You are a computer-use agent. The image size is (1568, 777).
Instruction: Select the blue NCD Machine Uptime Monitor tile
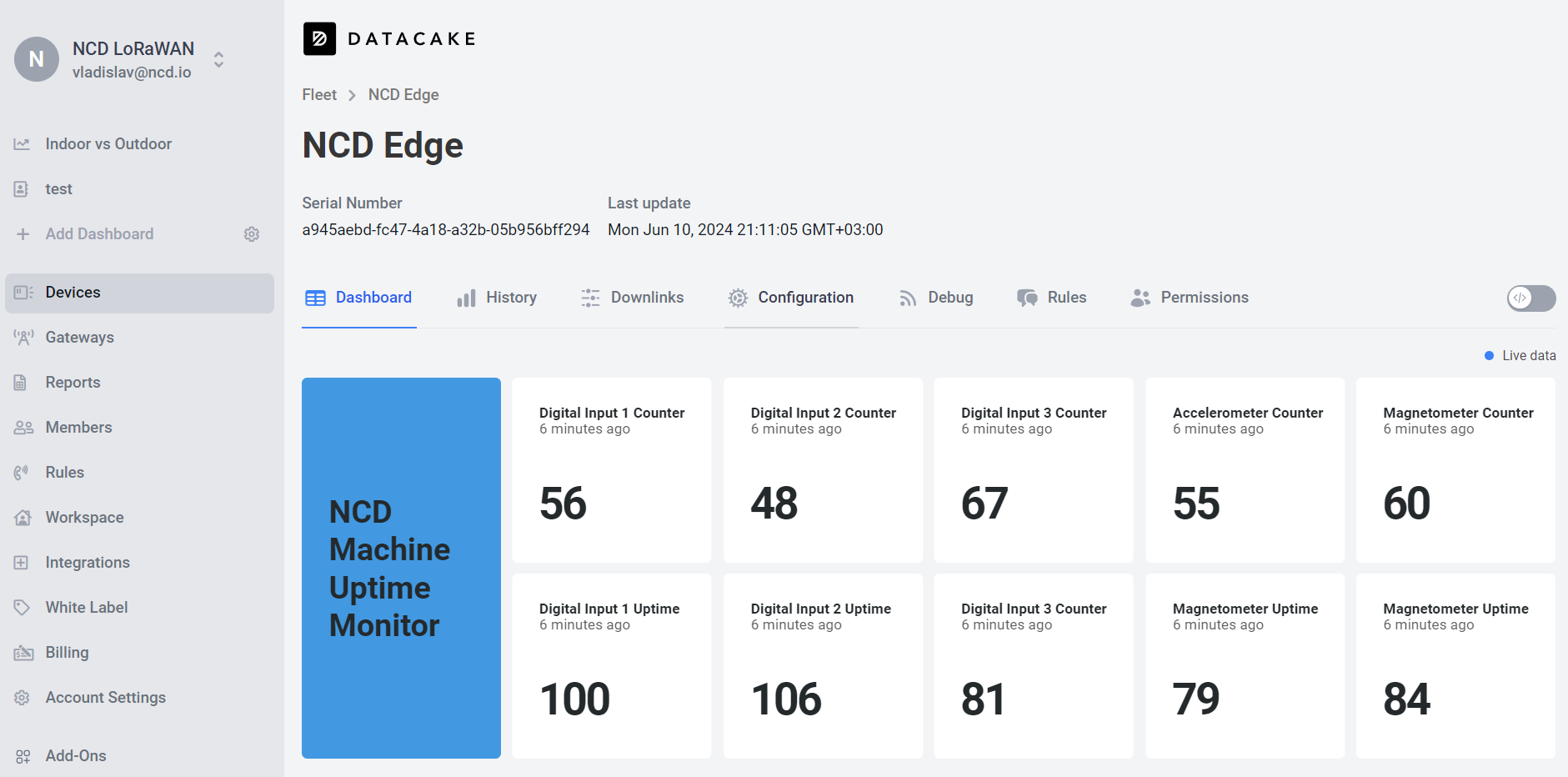tap(401, 568)
